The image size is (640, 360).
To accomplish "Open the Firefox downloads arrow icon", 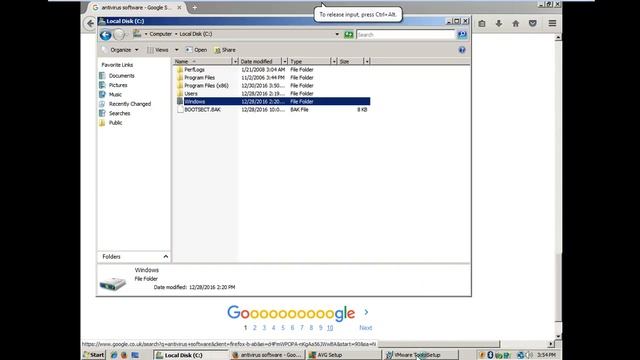I will point(499,23).
